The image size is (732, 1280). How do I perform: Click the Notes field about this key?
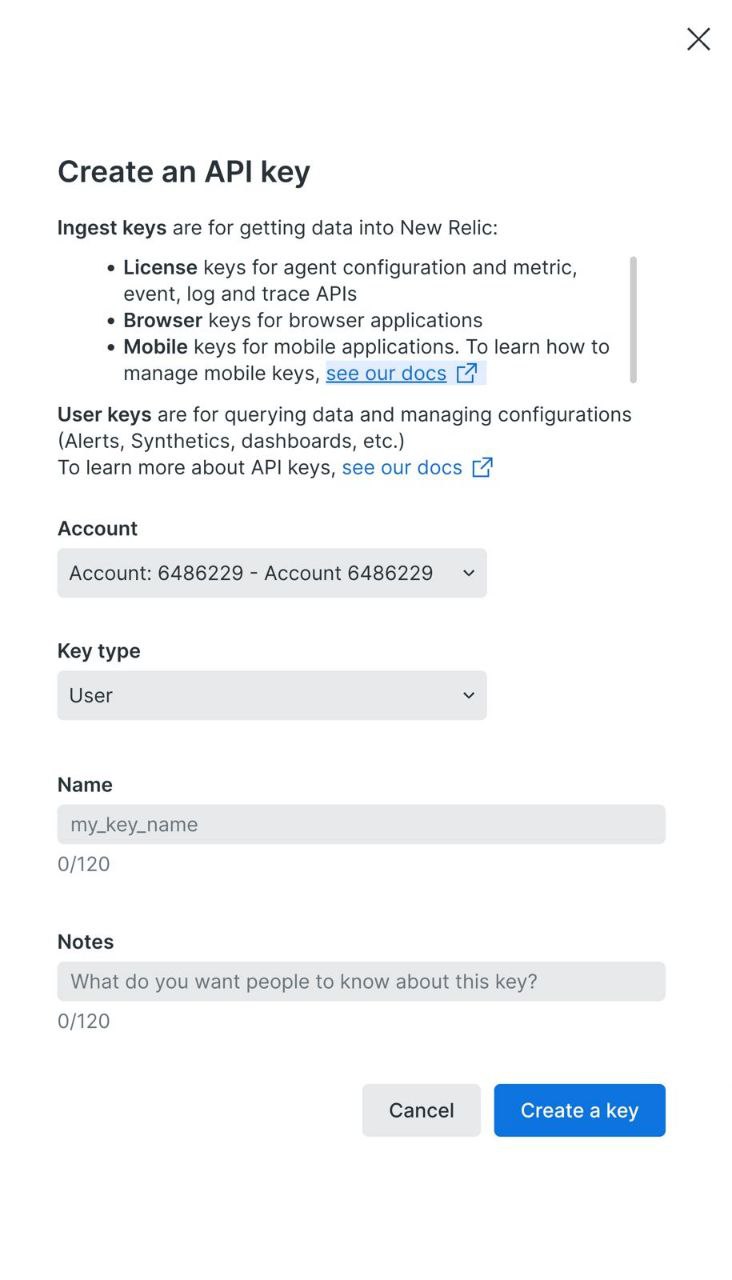pos(361,981)
